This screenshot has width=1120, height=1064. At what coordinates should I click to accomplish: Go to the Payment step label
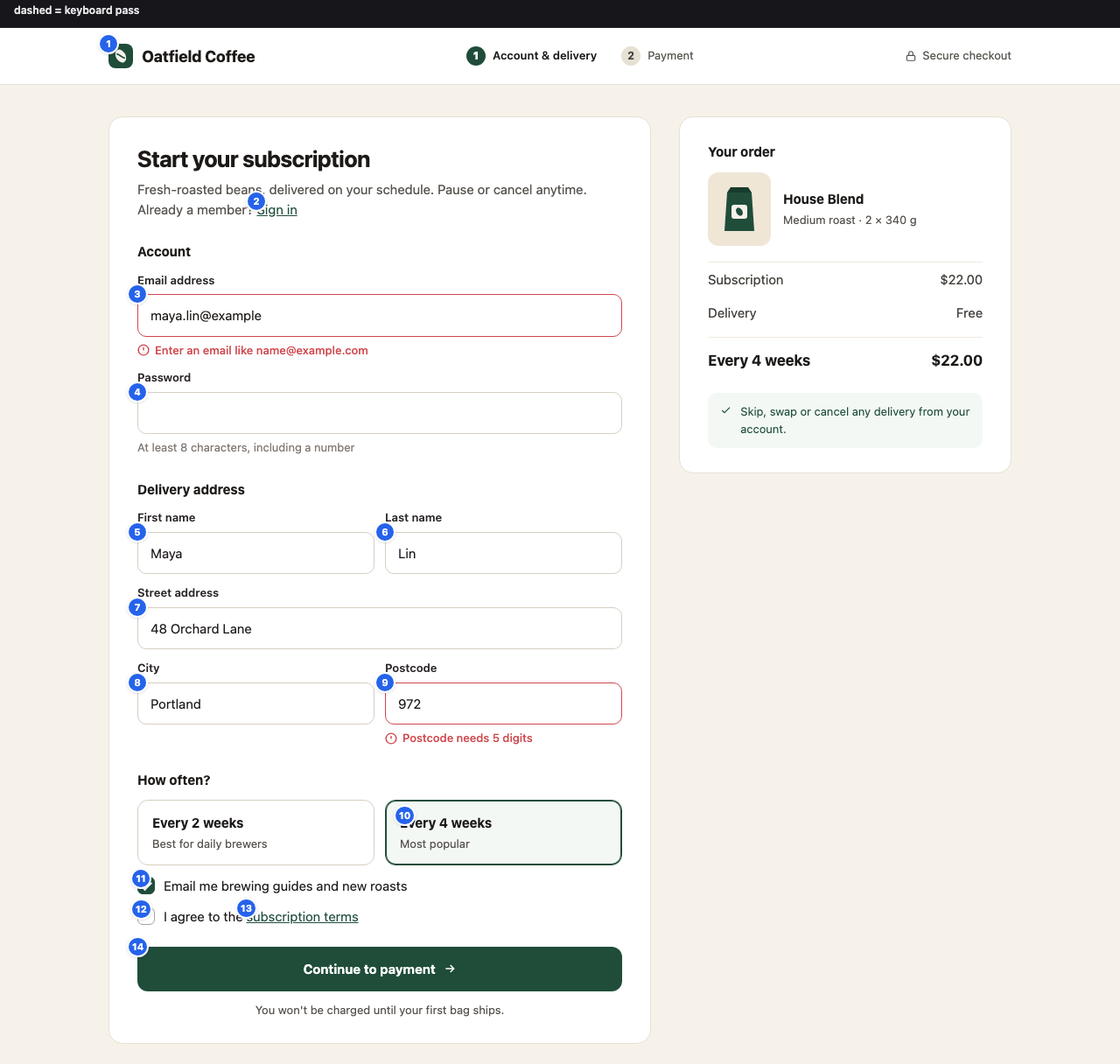[x=670, y=56]
